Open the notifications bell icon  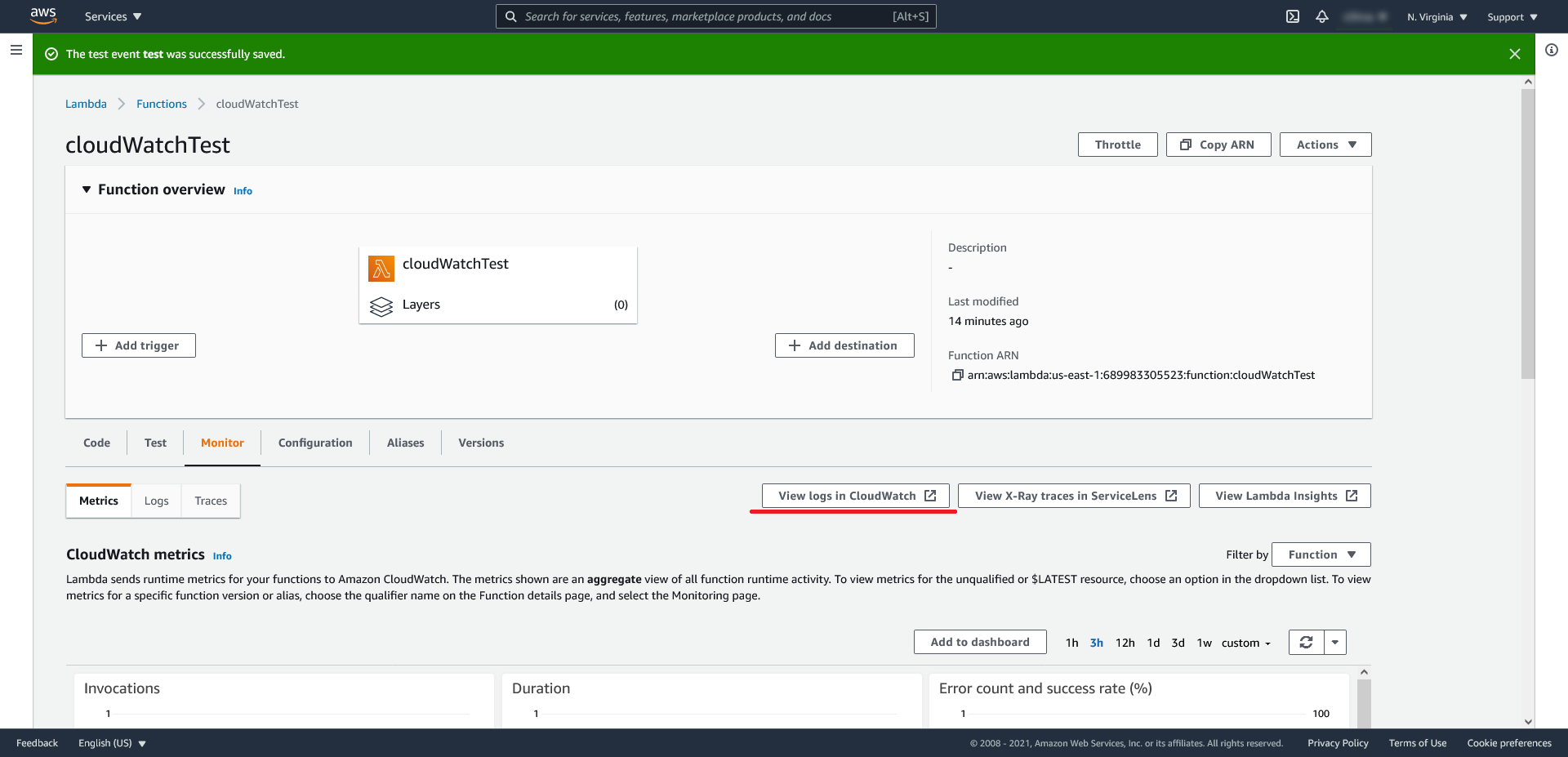(x=1322, y=16)
